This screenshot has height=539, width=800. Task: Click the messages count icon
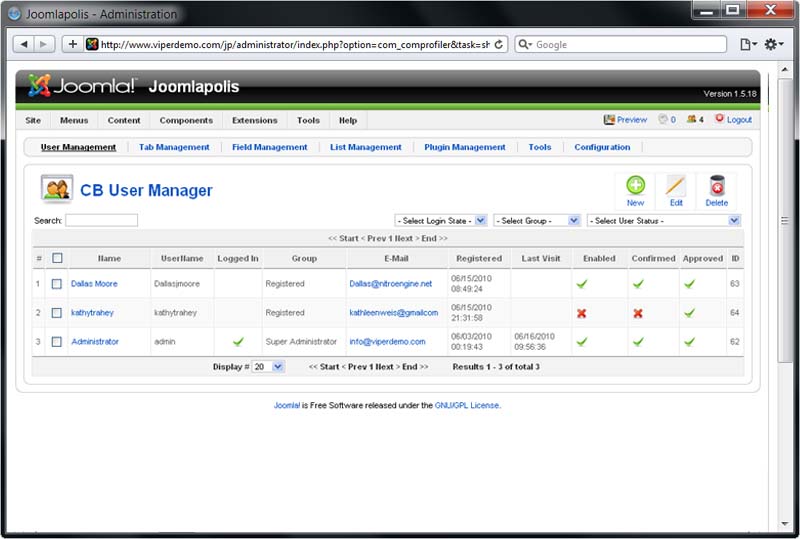tap(663, 119)
